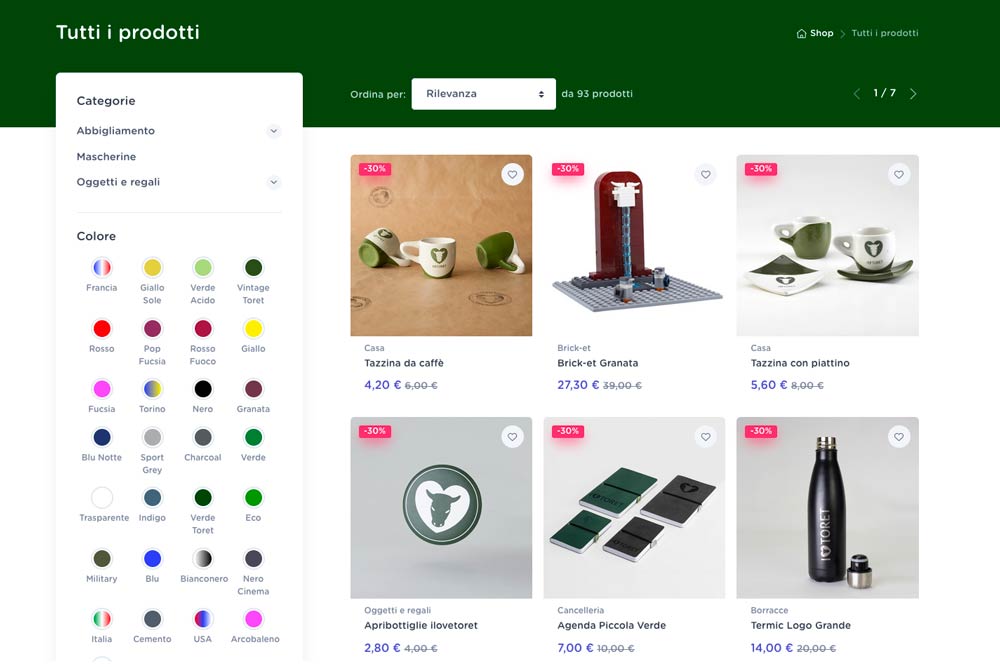Enable the Nero color filter
This screenshot has height=667, width=1000.
[x=203, y=389]
